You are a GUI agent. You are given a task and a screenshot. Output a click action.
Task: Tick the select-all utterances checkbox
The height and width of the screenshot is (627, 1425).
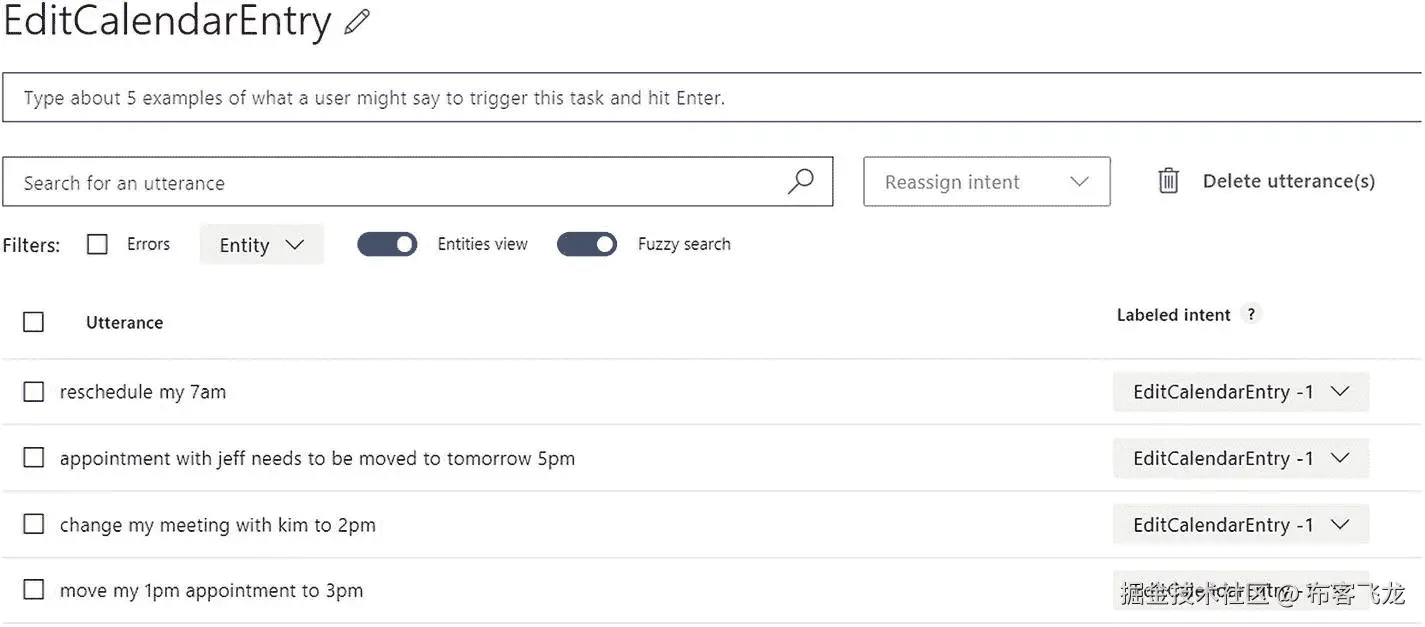pos(33,322)
